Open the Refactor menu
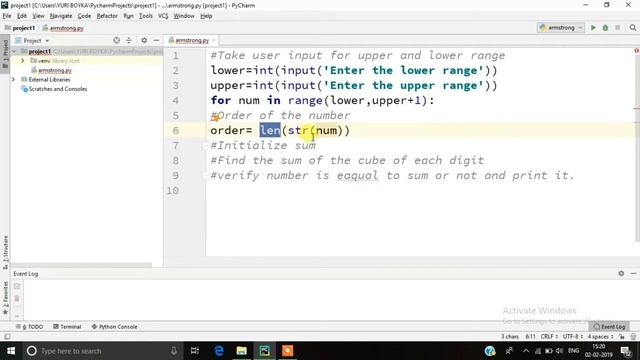This screenshot has width=640, height=360. (107, 16)
